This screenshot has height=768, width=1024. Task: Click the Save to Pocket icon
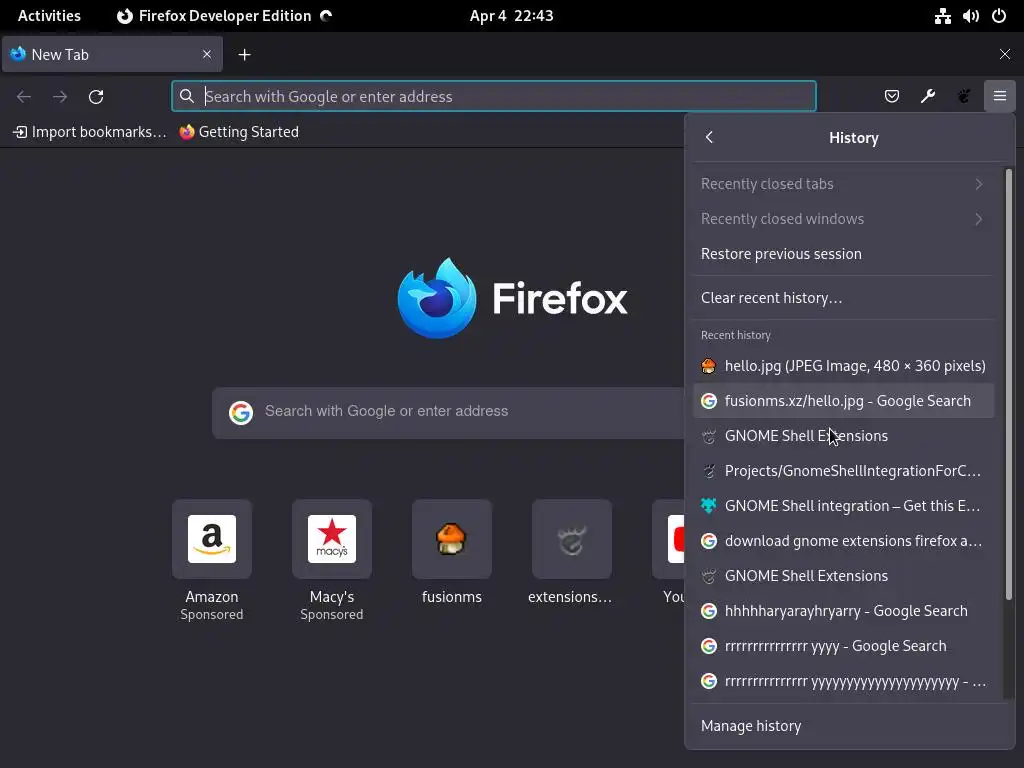tap(891, 97)
